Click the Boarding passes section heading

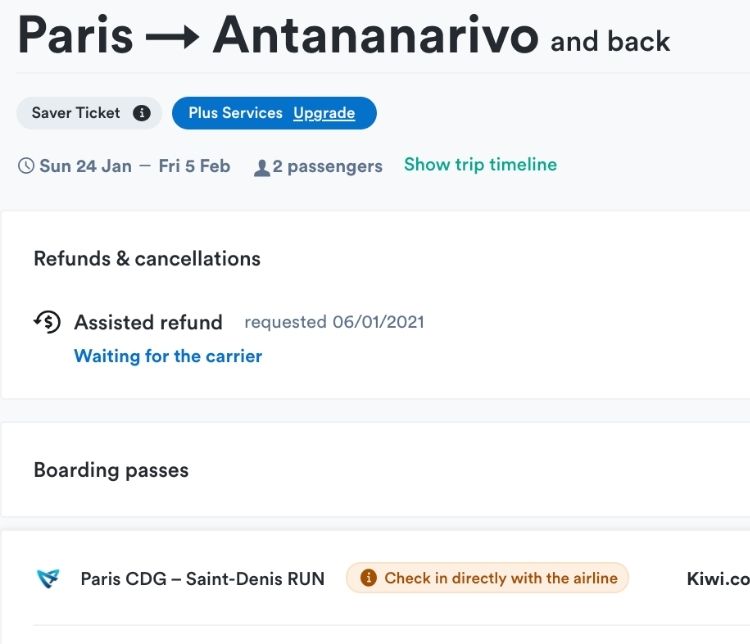pyautogui.click(x=111, y=470)
